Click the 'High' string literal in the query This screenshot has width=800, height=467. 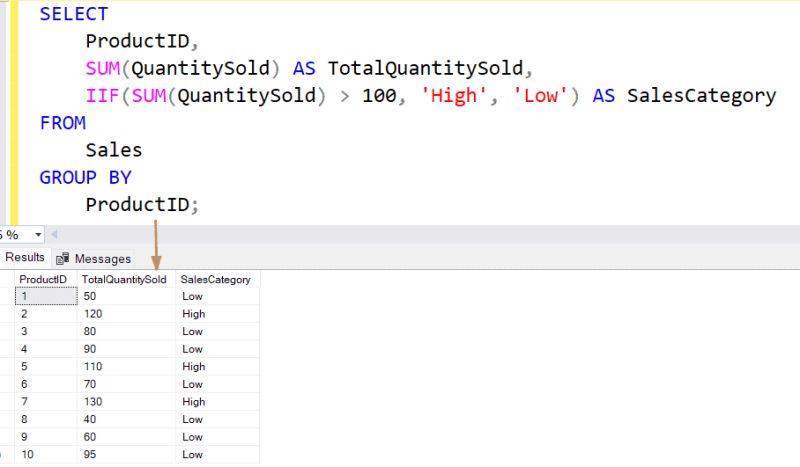click(x=454, y=95)
